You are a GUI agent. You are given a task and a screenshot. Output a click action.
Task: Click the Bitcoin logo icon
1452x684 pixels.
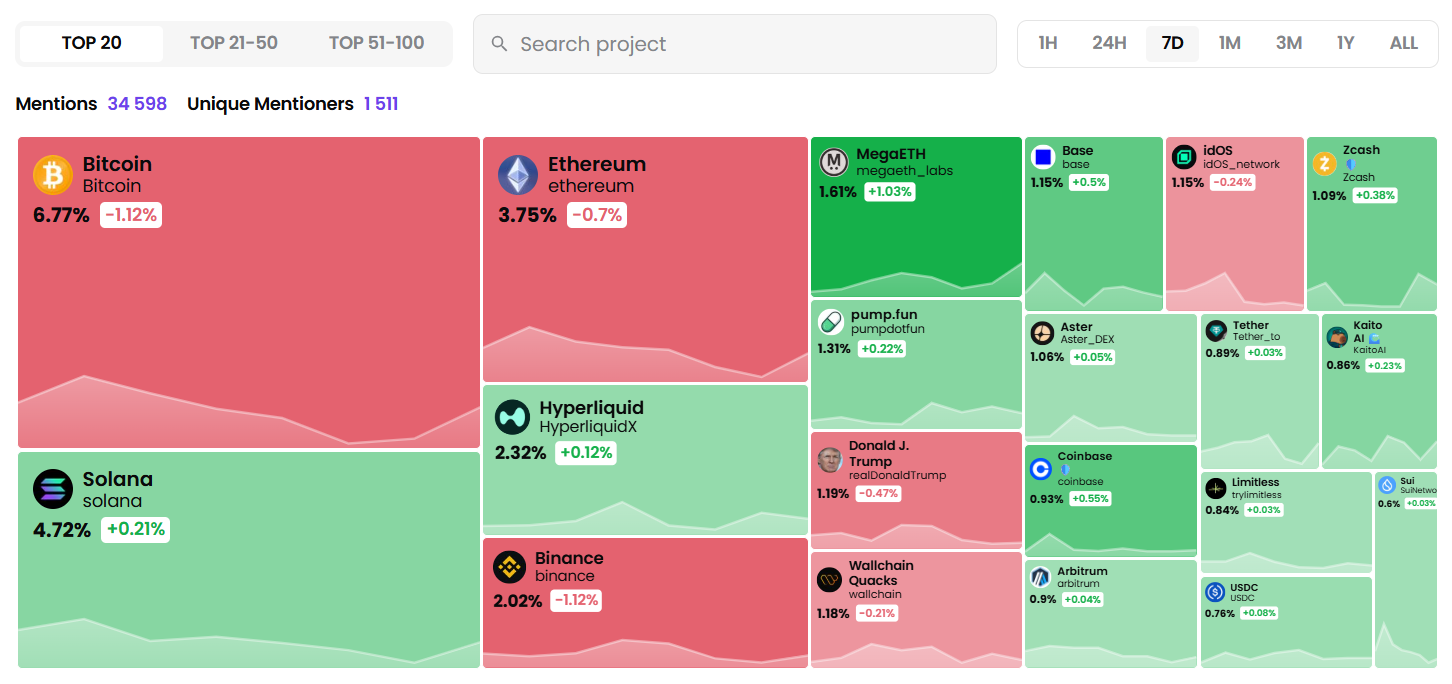click(53, 175)
